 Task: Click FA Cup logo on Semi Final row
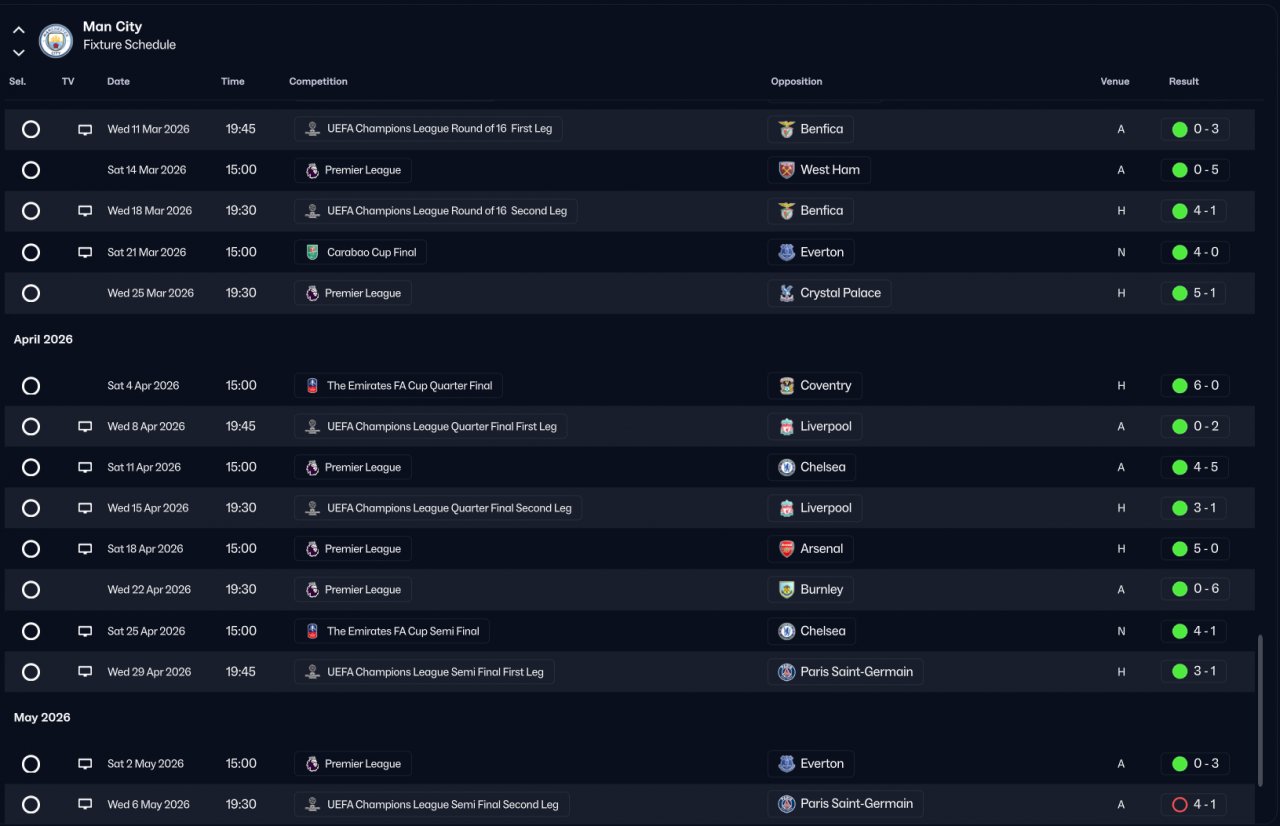(313, 631)
